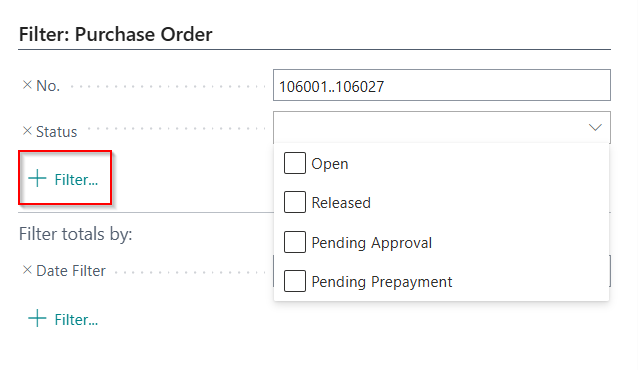
Task: Tick the Pending Approval checkbox
Action: coord(295,242)
